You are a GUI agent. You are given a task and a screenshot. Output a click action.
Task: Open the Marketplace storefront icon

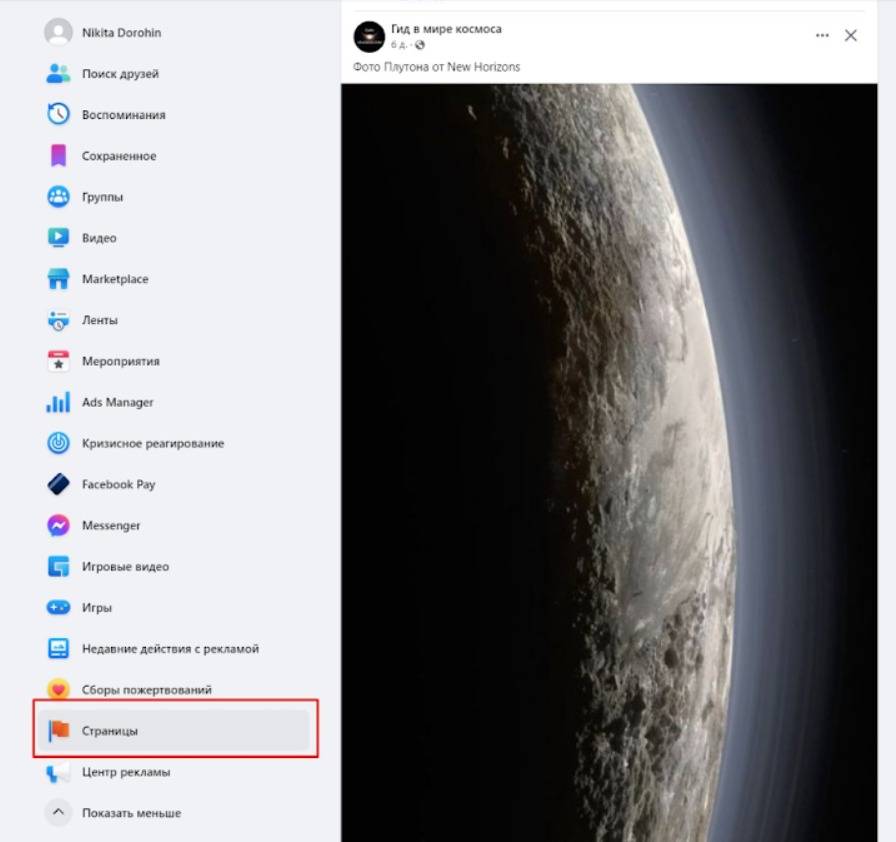tap(58, 279)
